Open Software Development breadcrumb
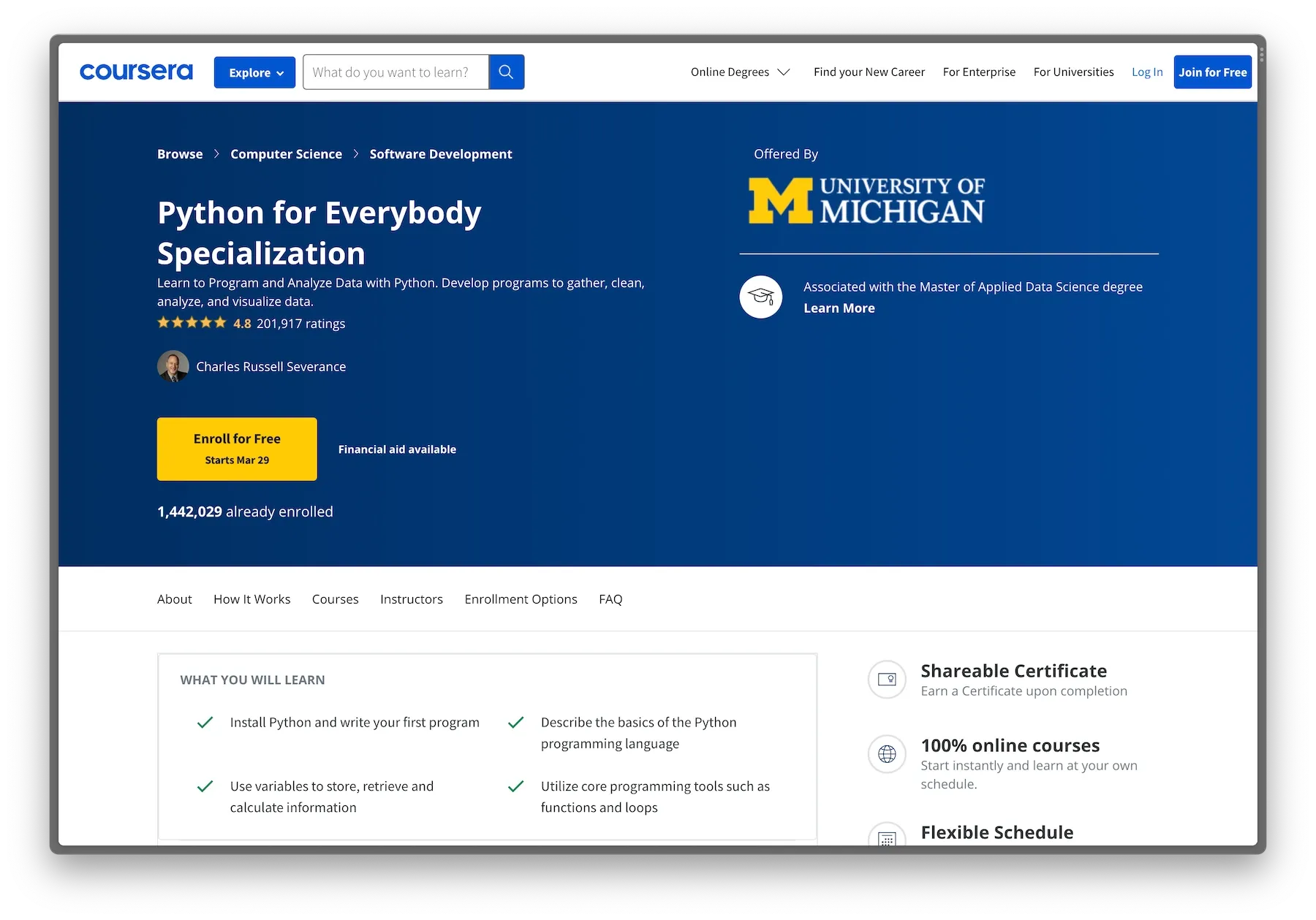The width and height of the screenshot is (1316, 920). pos(440,154)
